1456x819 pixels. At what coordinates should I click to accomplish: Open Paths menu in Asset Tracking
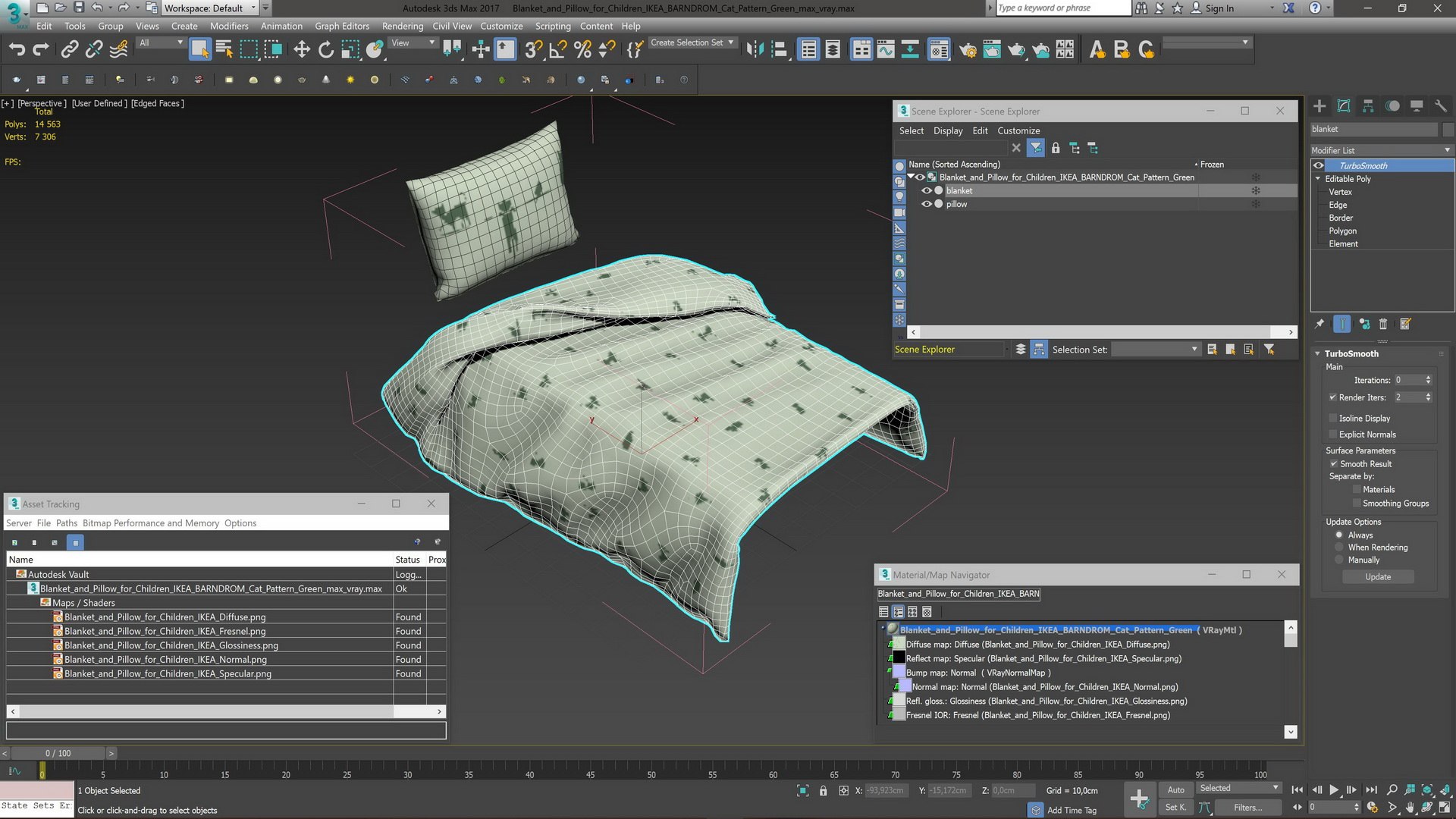pos(67,523)
